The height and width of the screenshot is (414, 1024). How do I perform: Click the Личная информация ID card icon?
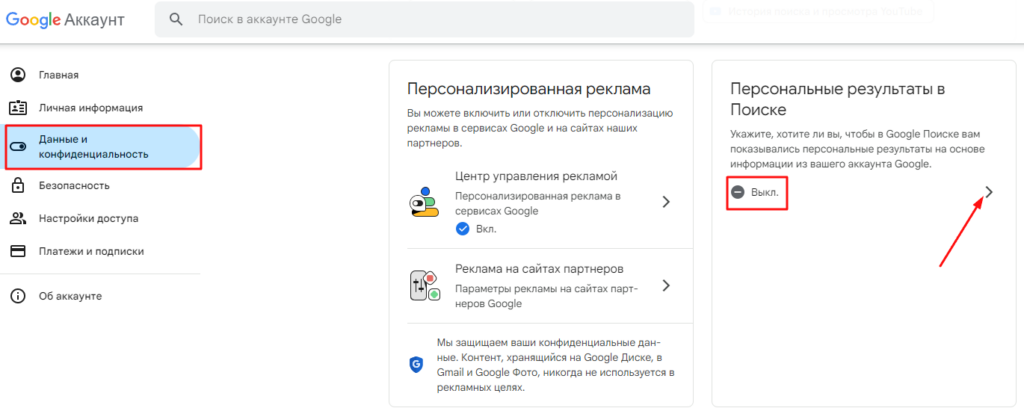tap(18, 107)
